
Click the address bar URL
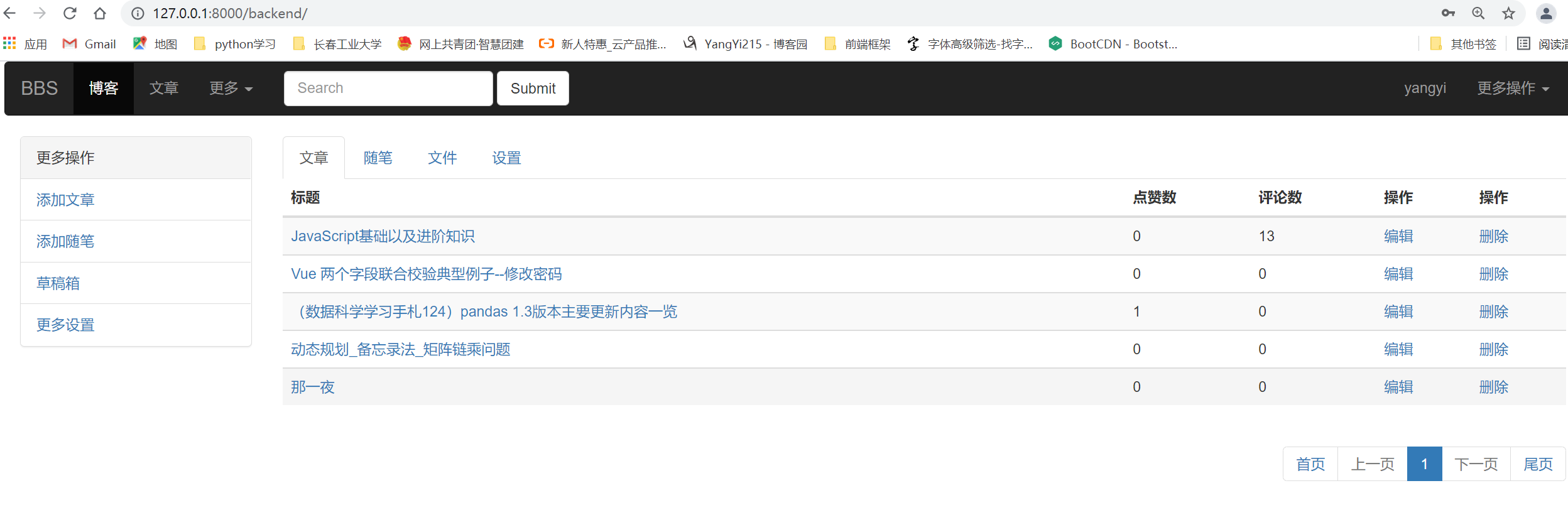pyautogui.click(x=230, y=13)
